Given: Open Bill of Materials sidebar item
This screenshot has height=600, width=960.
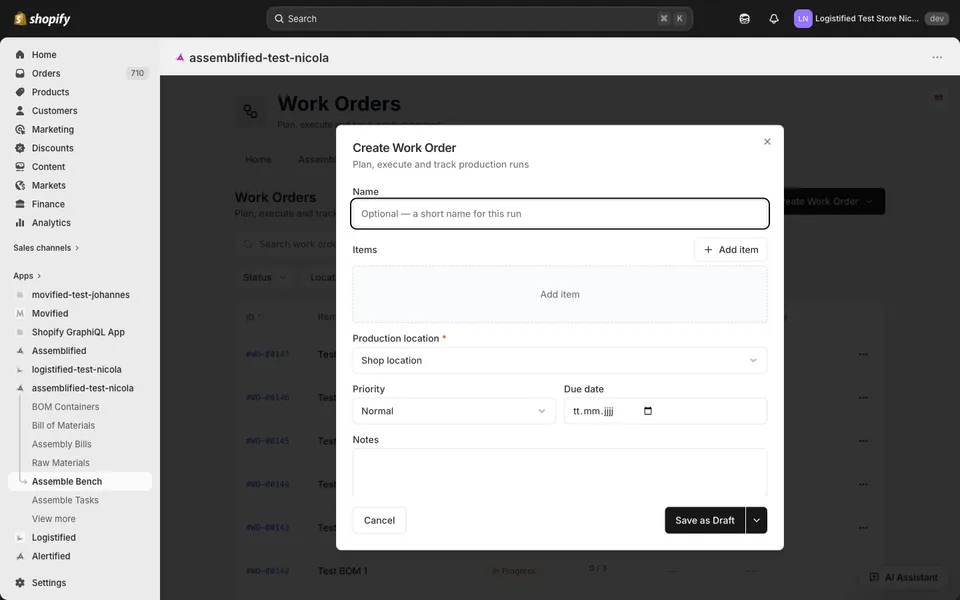Looking at the screenshot, I should pos(64,426).
